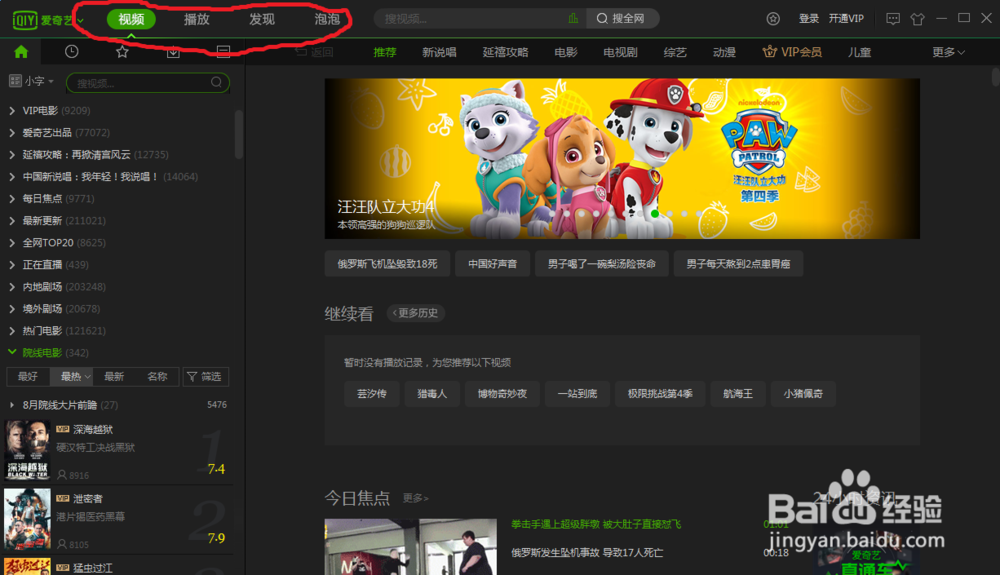Sort list by 最新
The image size is (1000, 575).
point(114,377)
